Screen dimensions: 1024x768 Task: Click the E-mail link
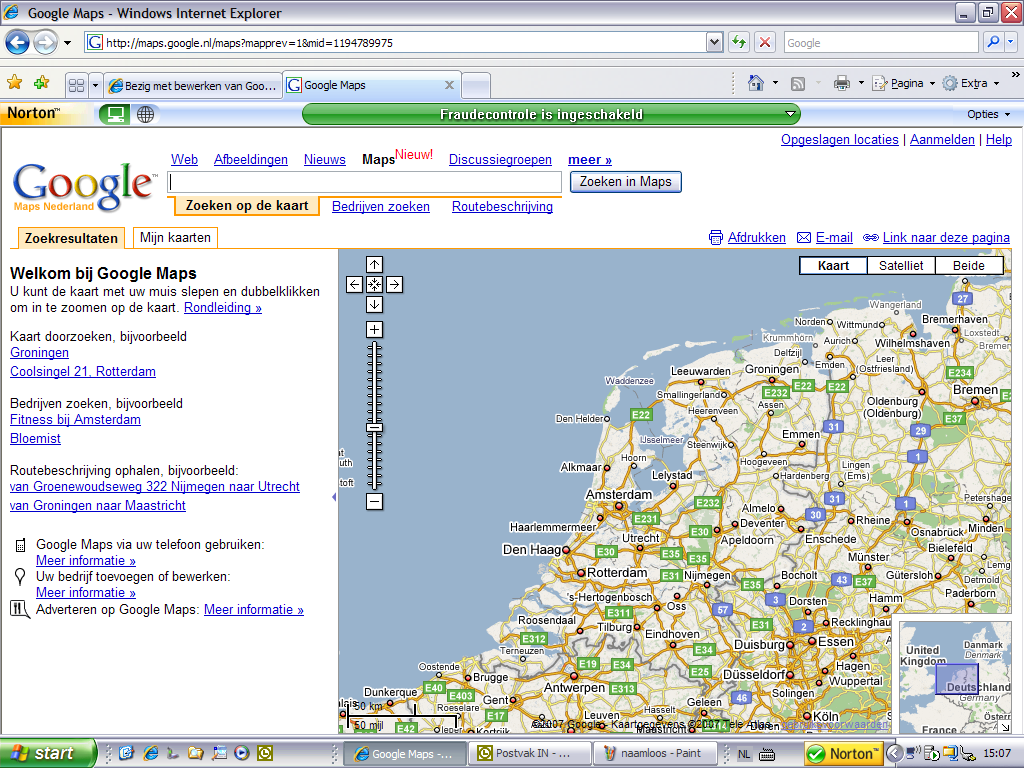point(825,238)
